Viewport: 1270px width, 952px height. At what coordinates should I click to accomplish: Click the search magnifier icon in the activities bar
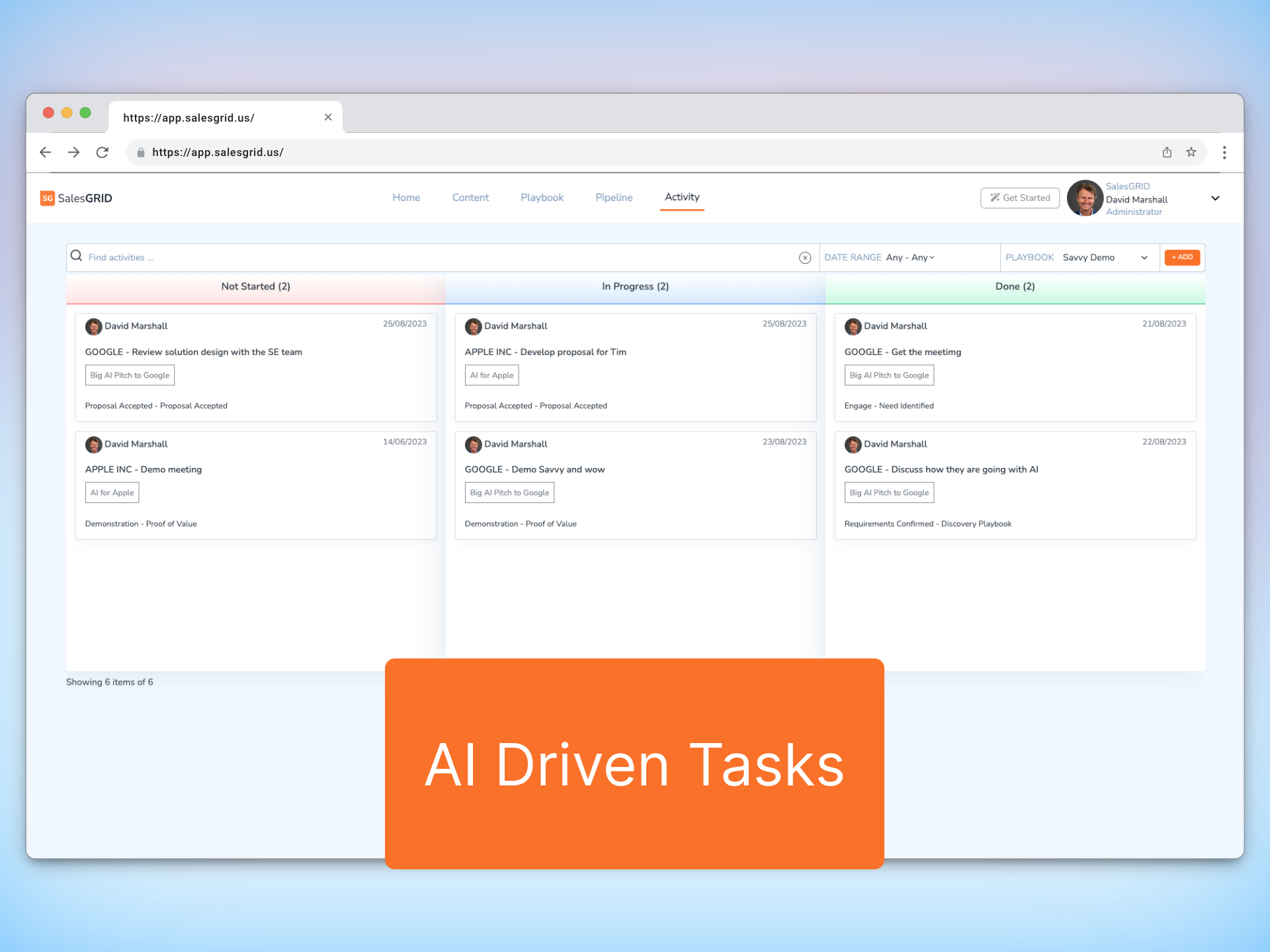[77, 256]
